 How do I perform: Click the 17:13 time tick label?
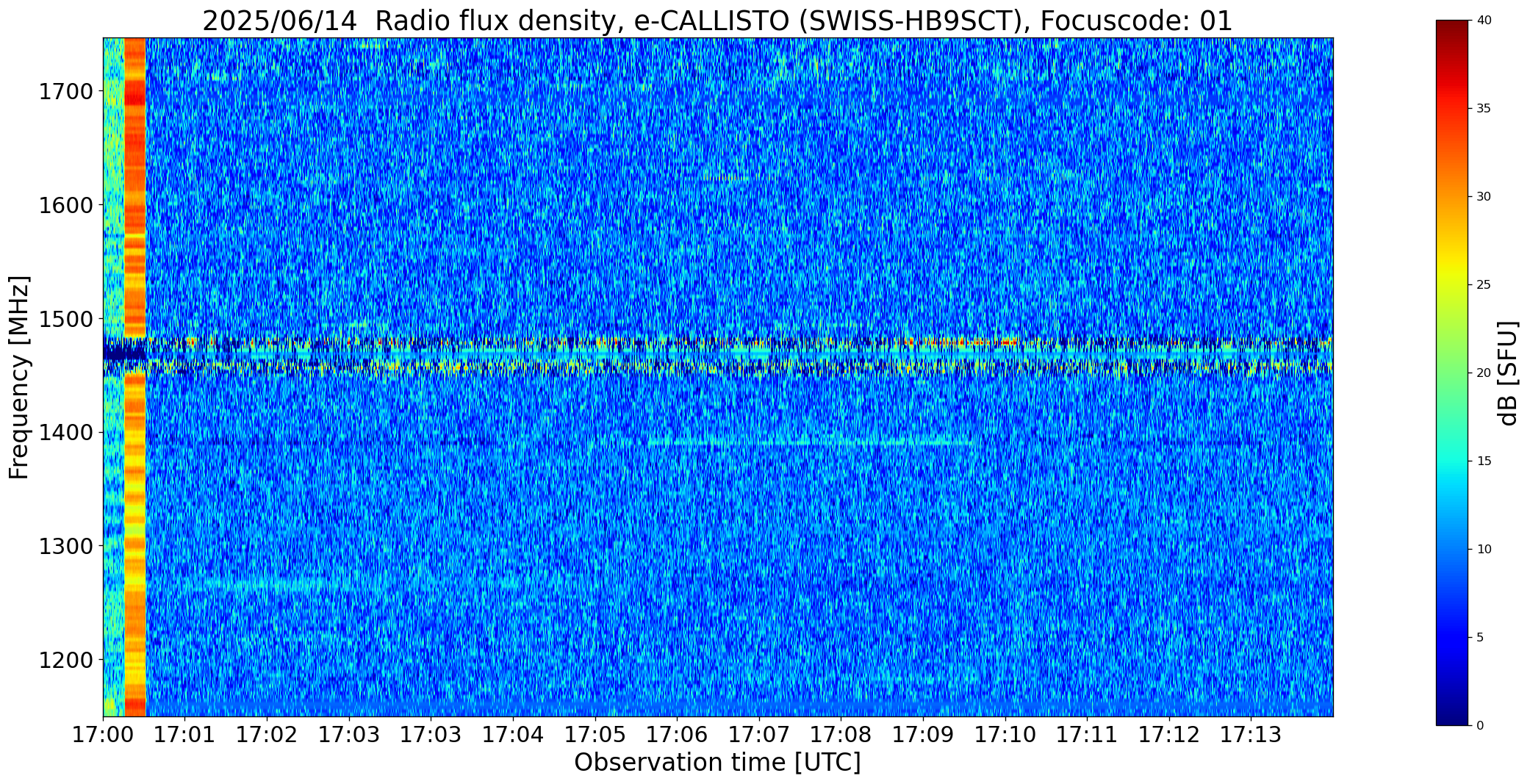point(1251,735)
